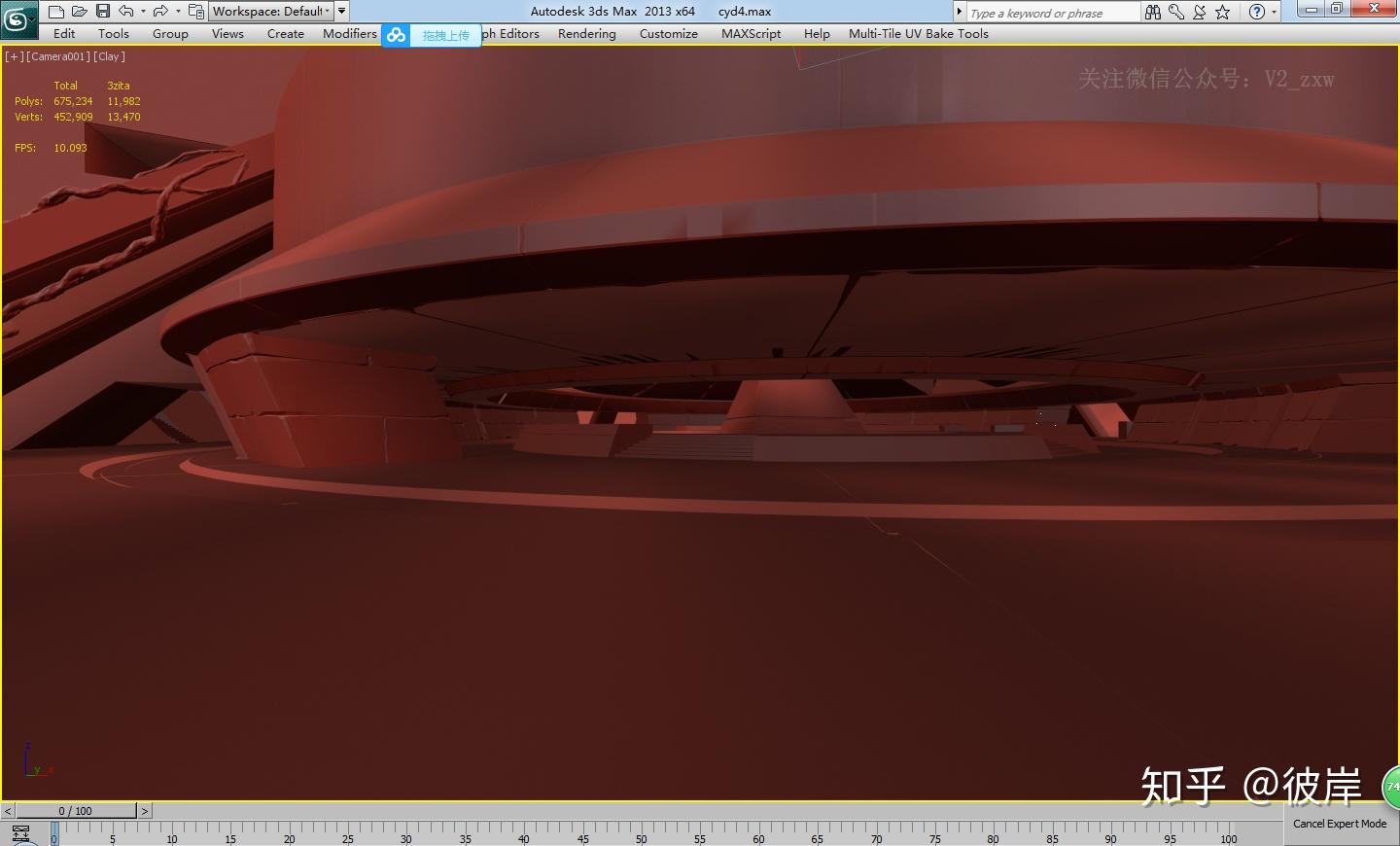The image size is (1400, 846).
Task: Open favorites star icon
Action: point(1223,12)
